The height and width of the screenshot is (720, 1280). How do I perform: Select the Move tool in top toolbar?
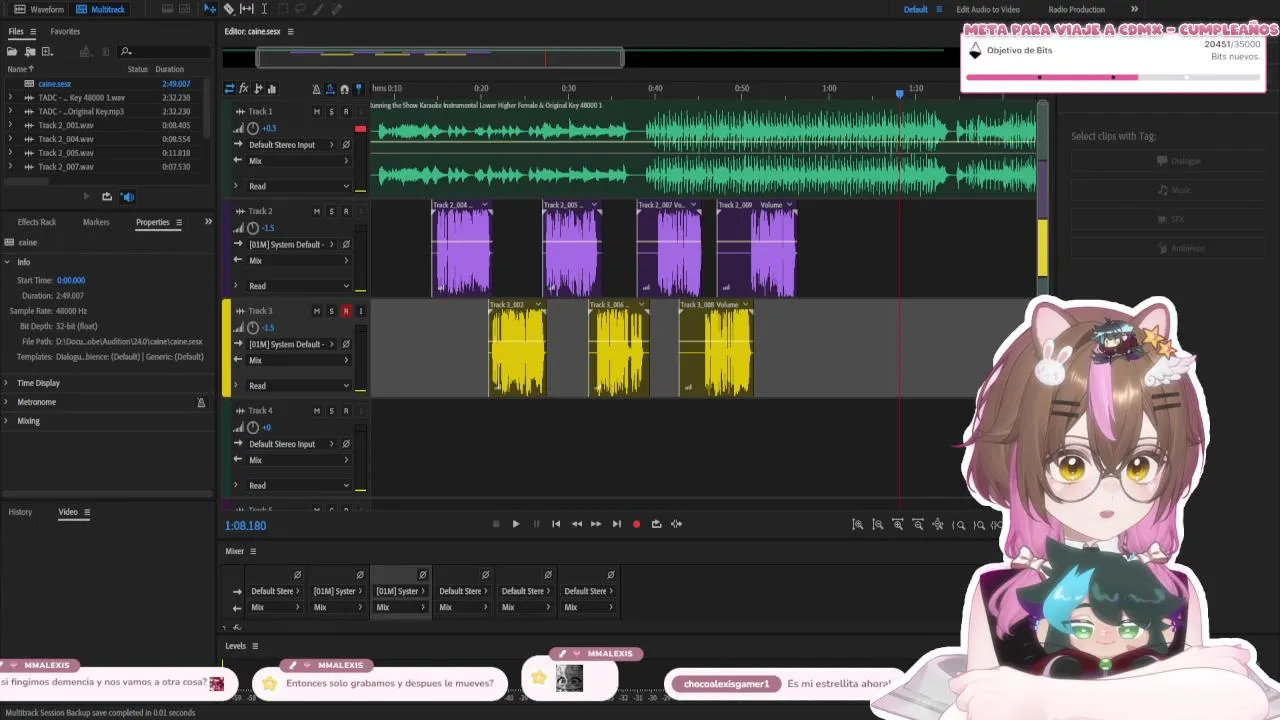tap(210, 9)
